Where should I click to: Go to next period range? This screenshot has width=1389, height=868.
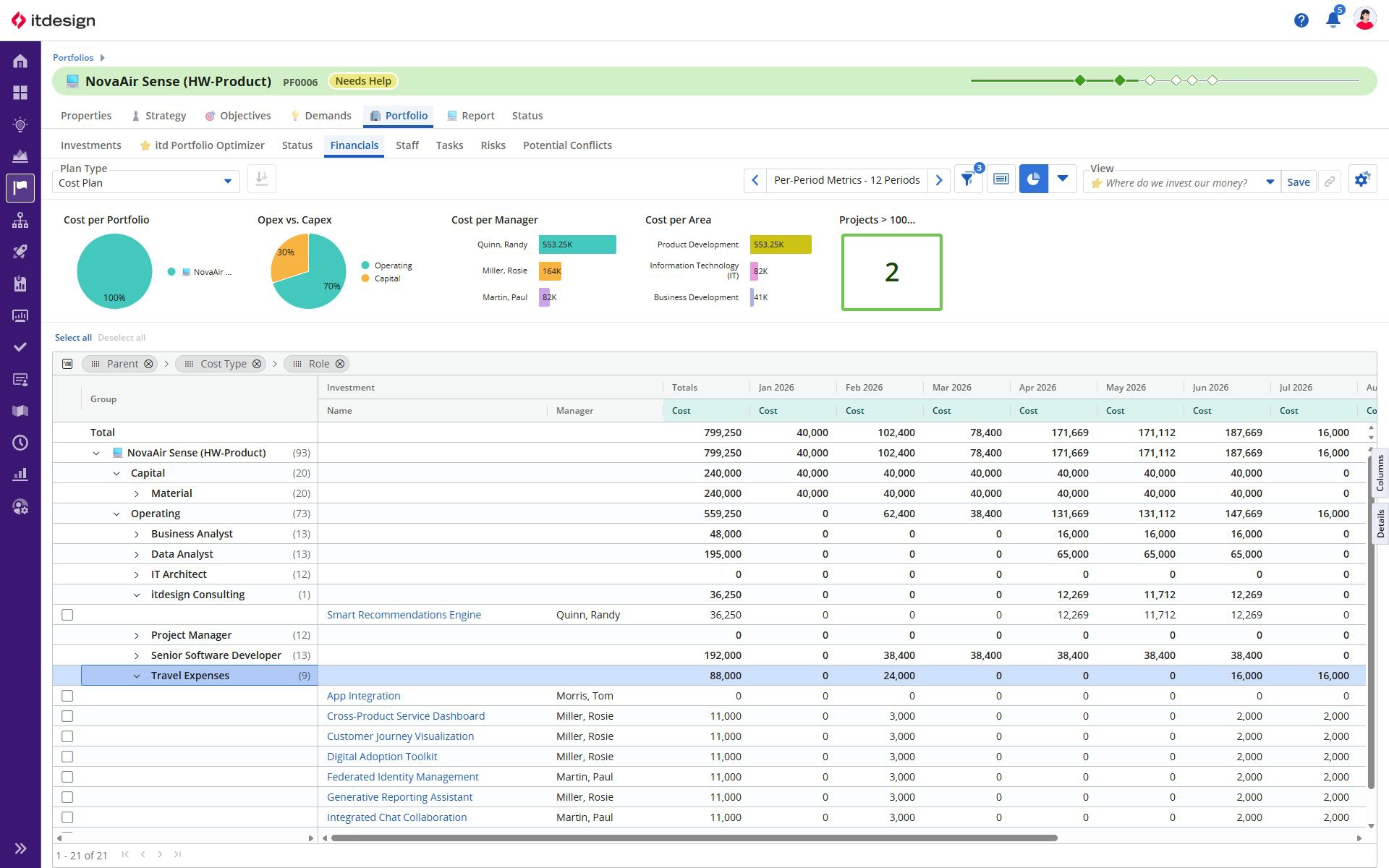[x=939, y=180]
